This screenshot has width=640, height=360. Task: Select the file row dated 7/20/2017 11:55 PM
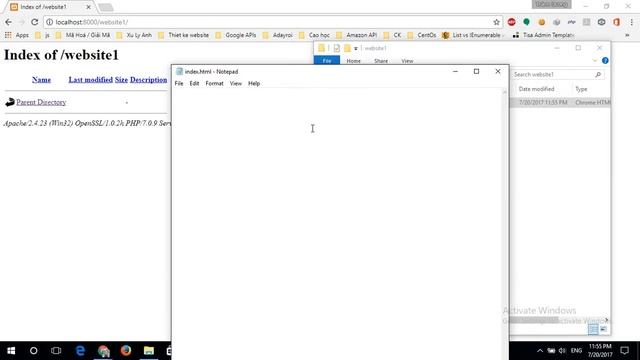tap(560, 102)
